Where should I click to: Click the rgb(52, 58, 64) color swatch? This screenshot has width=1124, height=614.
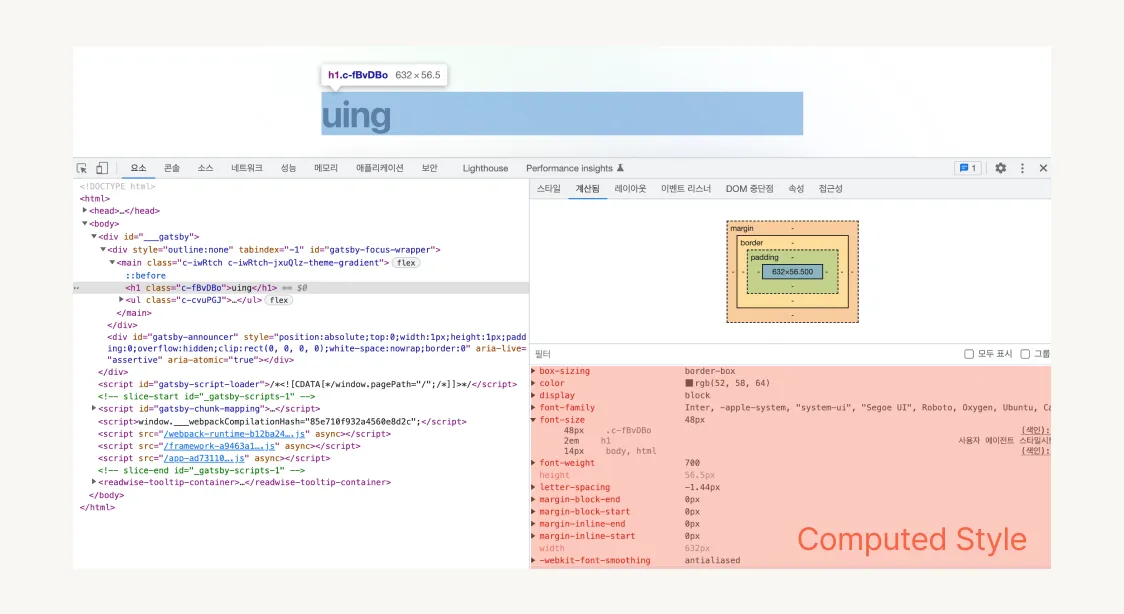(x=689, y=383)
